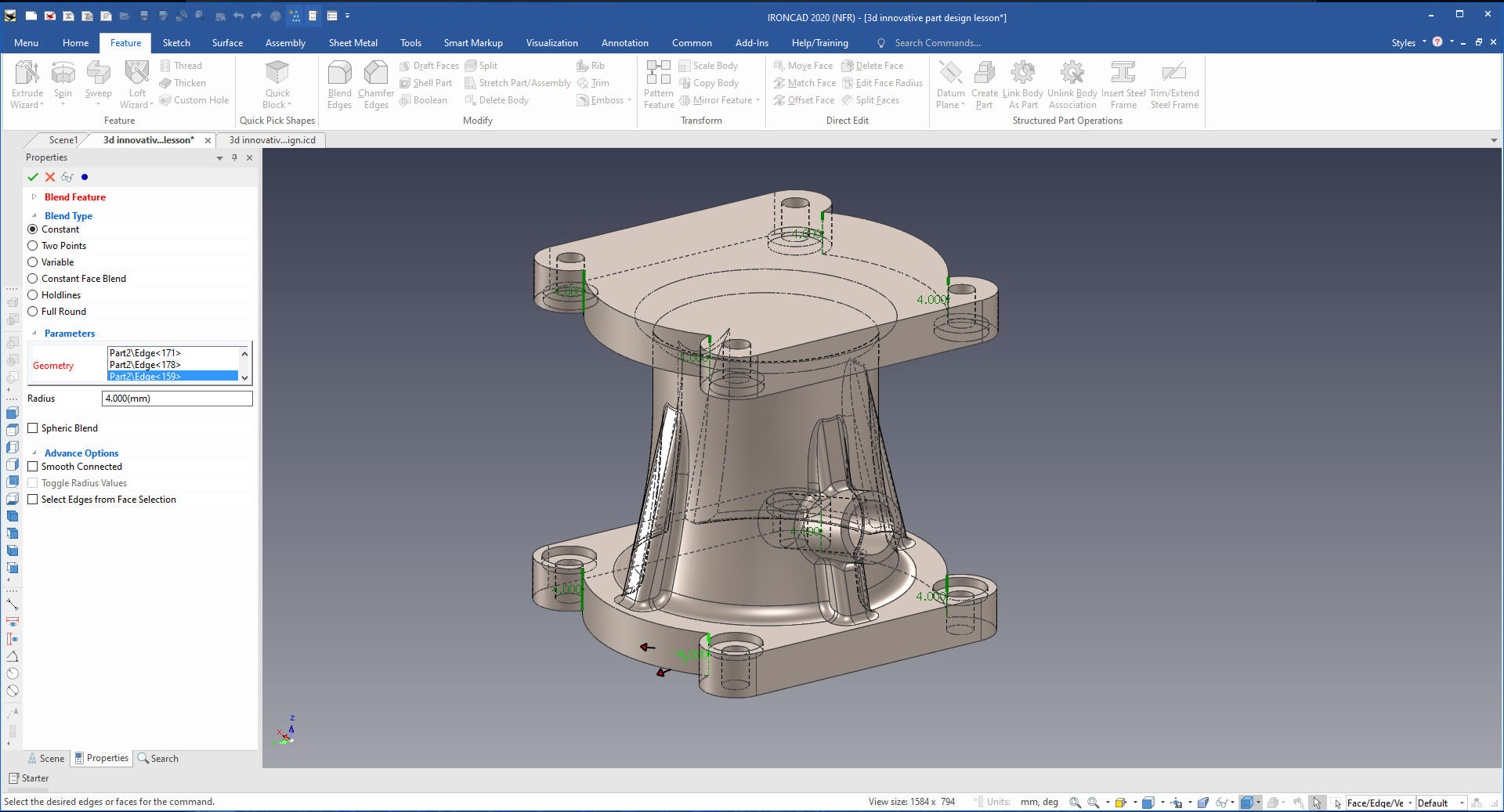Open the Face/Edge/Ve selection filter dropdown
Viewport: 1504px width, 812px height.
(1410, 803)
